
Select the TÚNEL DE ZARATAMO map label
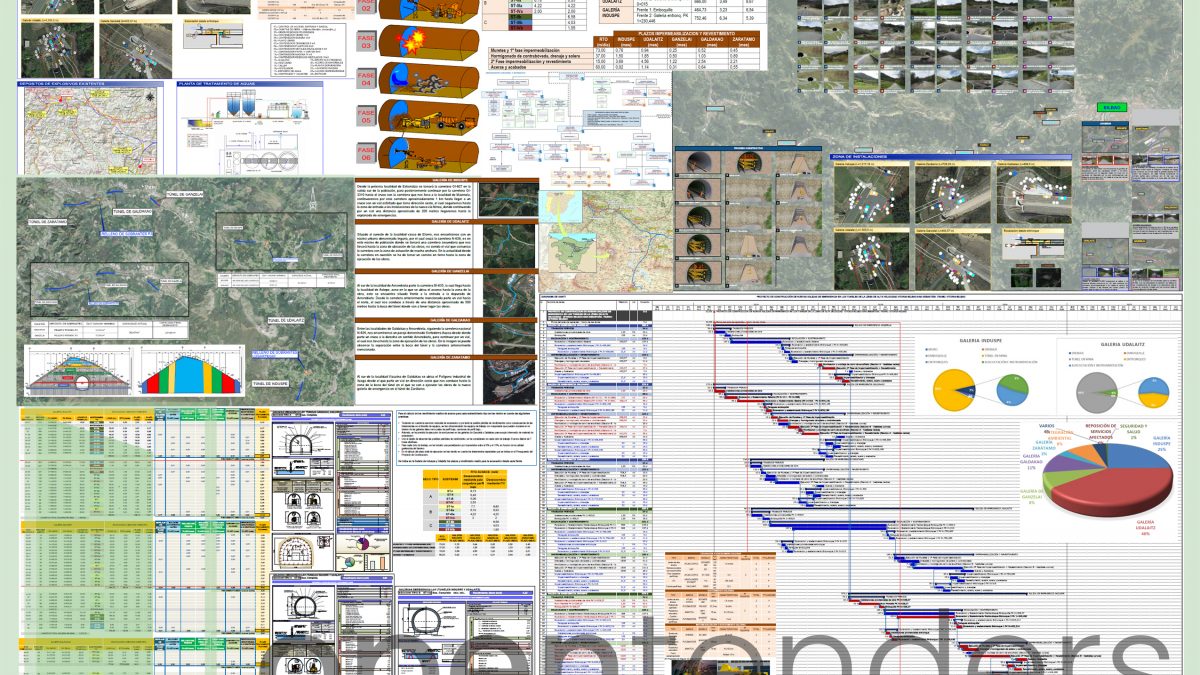pos(48,222)
